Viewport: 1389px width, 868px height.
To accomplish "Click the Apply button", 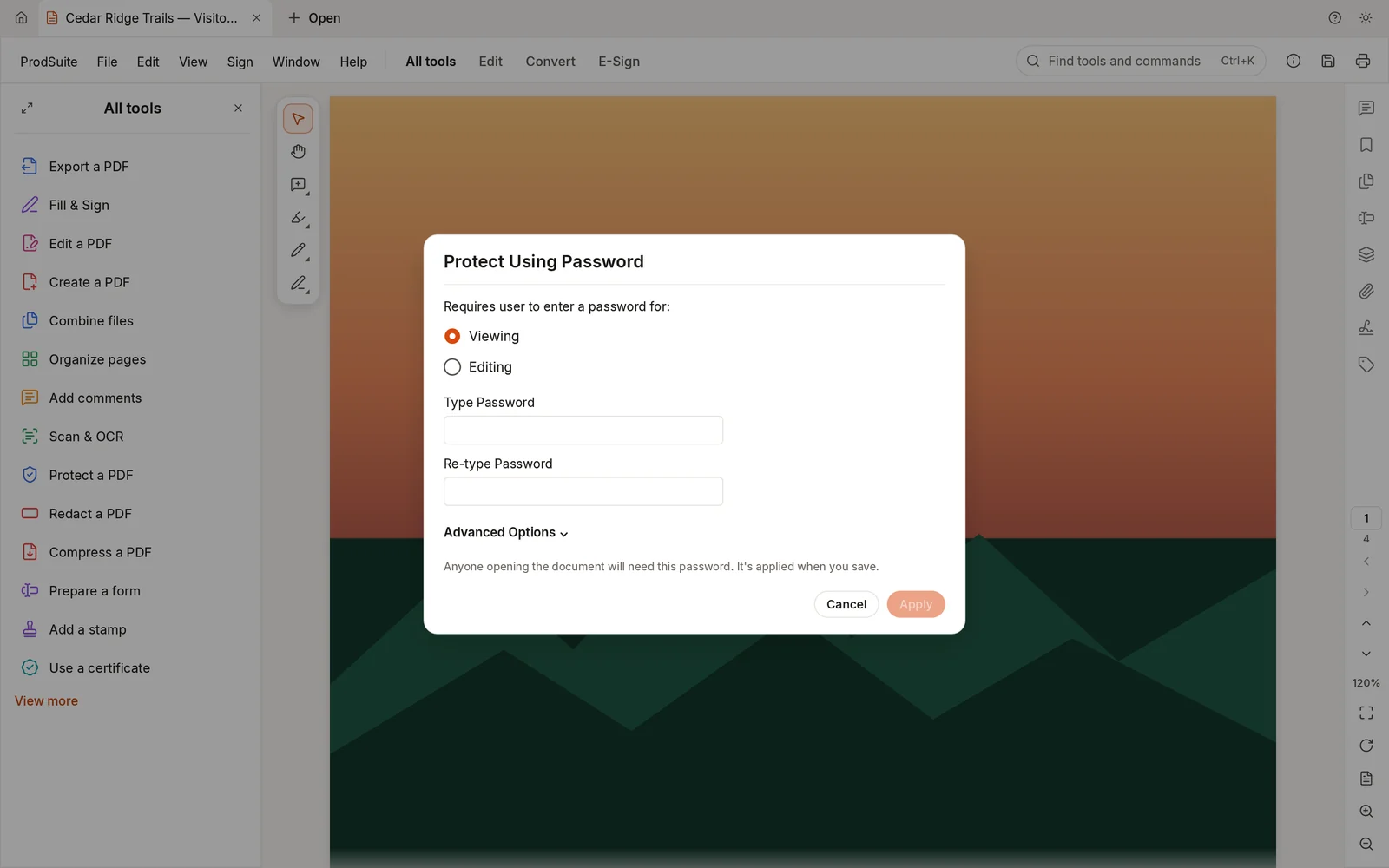I will tap(916, 604).
